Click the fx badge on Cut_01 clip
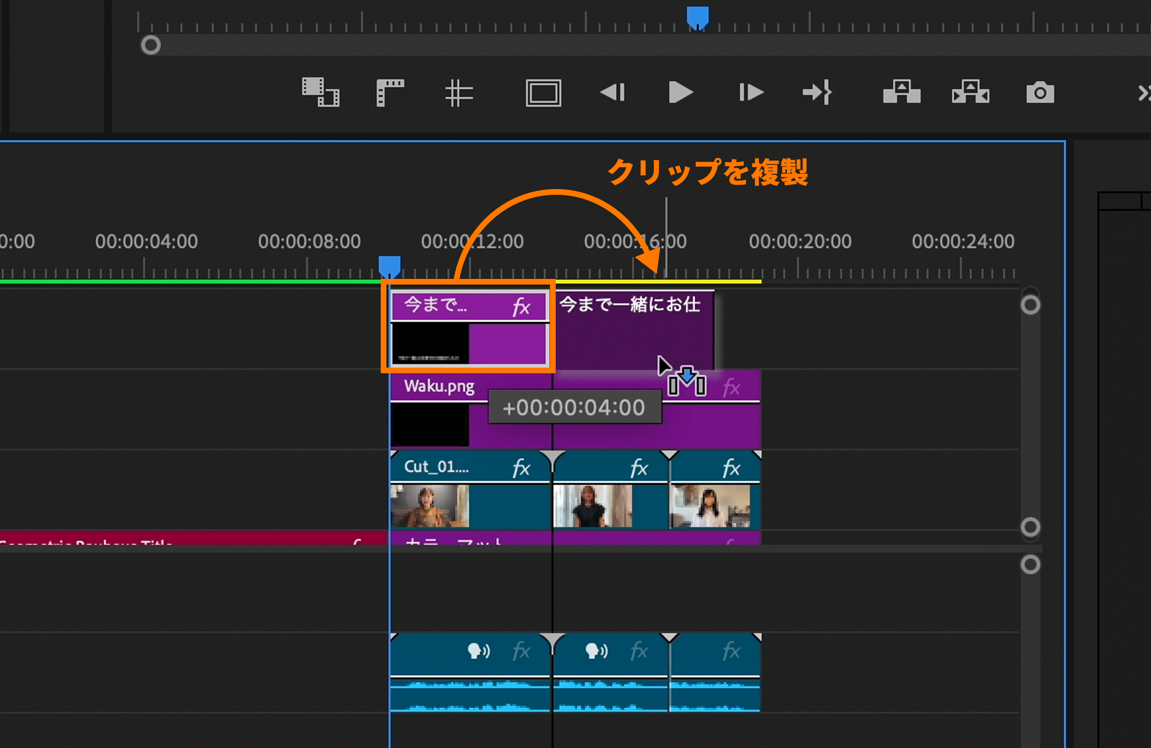 click(x=521, y=468)
